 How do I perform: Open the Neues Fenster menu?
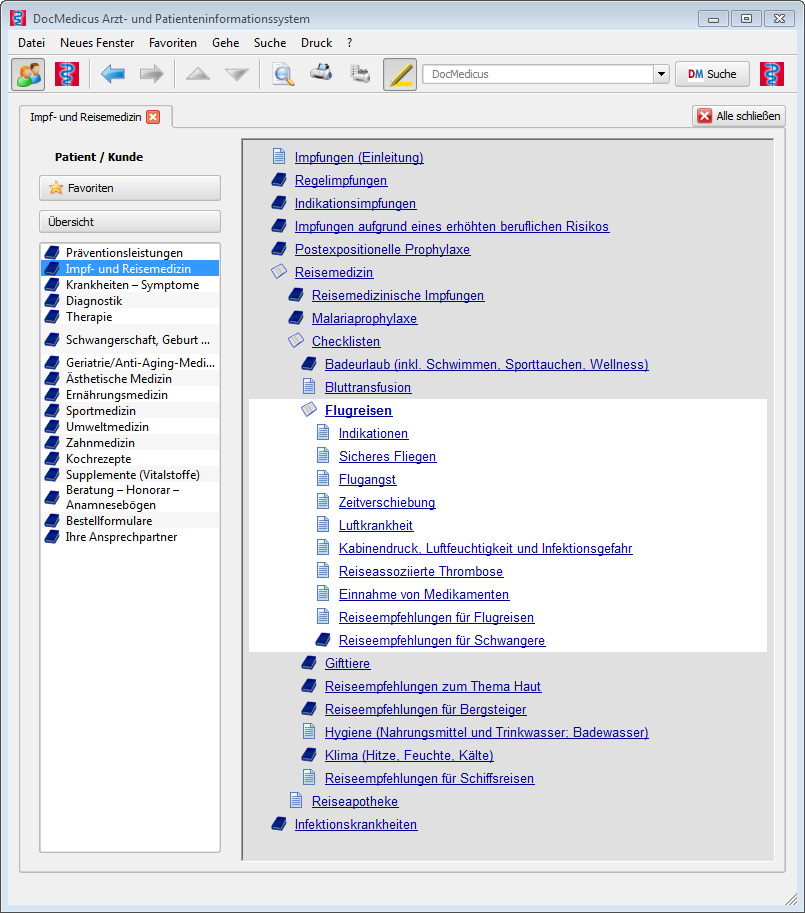[97, 43]
